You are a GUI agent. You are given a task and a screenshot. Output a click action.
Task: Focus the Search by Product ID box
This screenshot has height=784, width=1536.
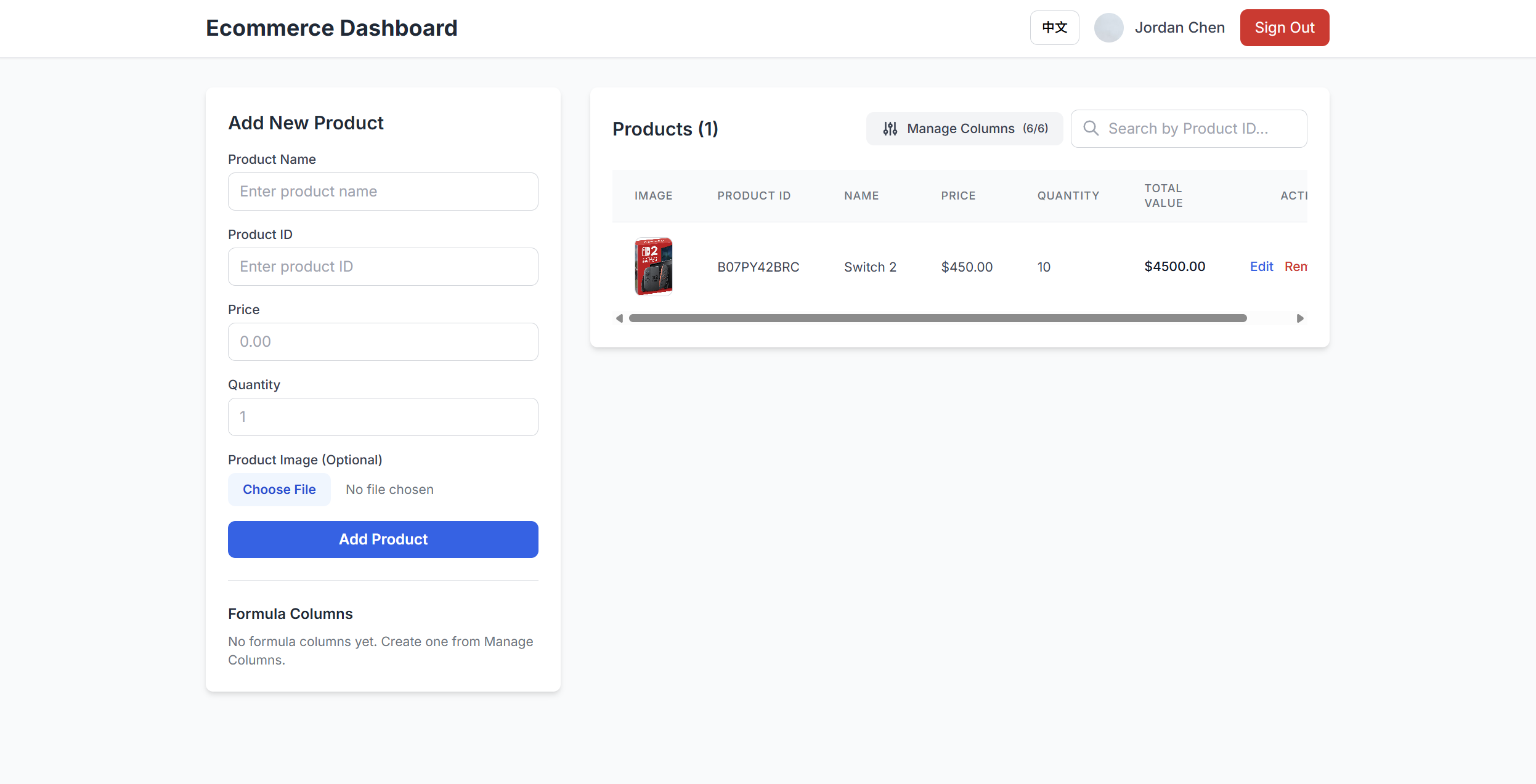[x=1189, y=128]
